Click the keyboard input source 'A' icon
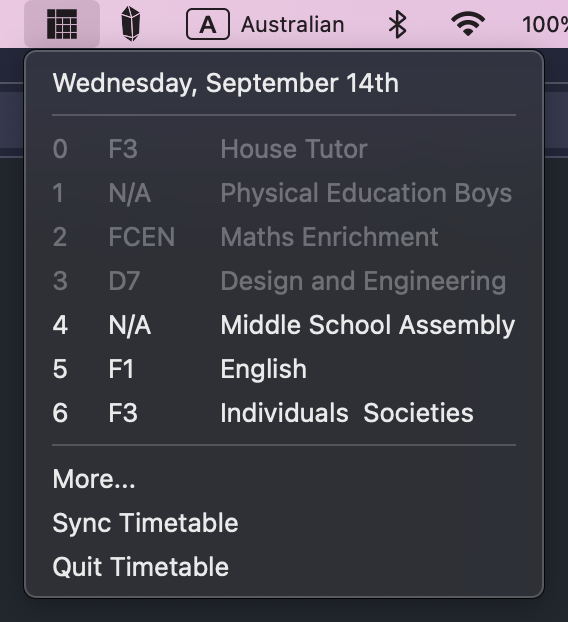Viewport: 568px width, 622px height. (x=208, y=25)
